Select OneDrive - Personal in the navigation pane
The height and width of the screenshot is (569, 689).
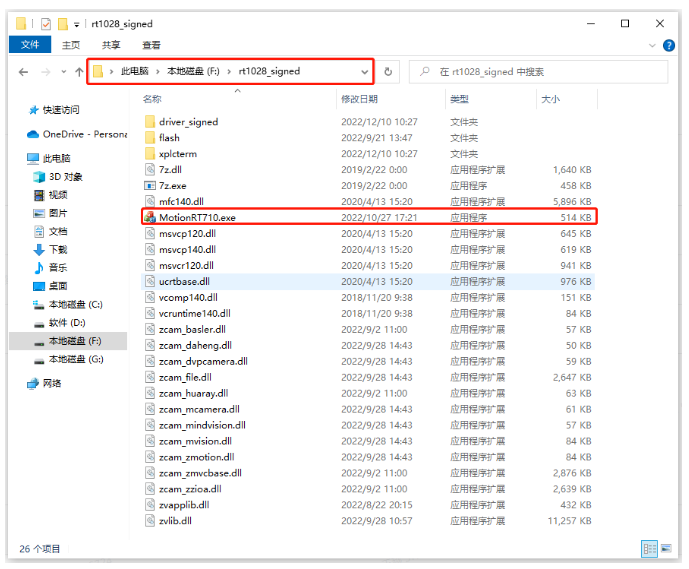click(77, 134)
